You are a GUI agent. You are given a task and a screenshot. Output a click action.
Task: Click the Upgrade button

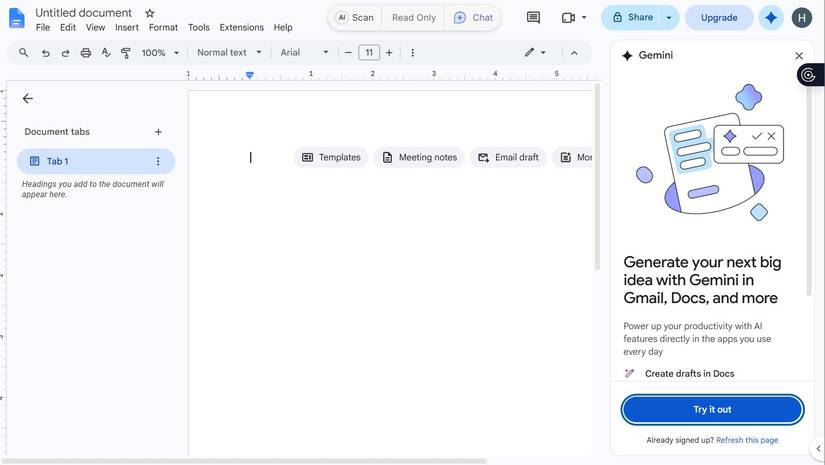point(719,17)
